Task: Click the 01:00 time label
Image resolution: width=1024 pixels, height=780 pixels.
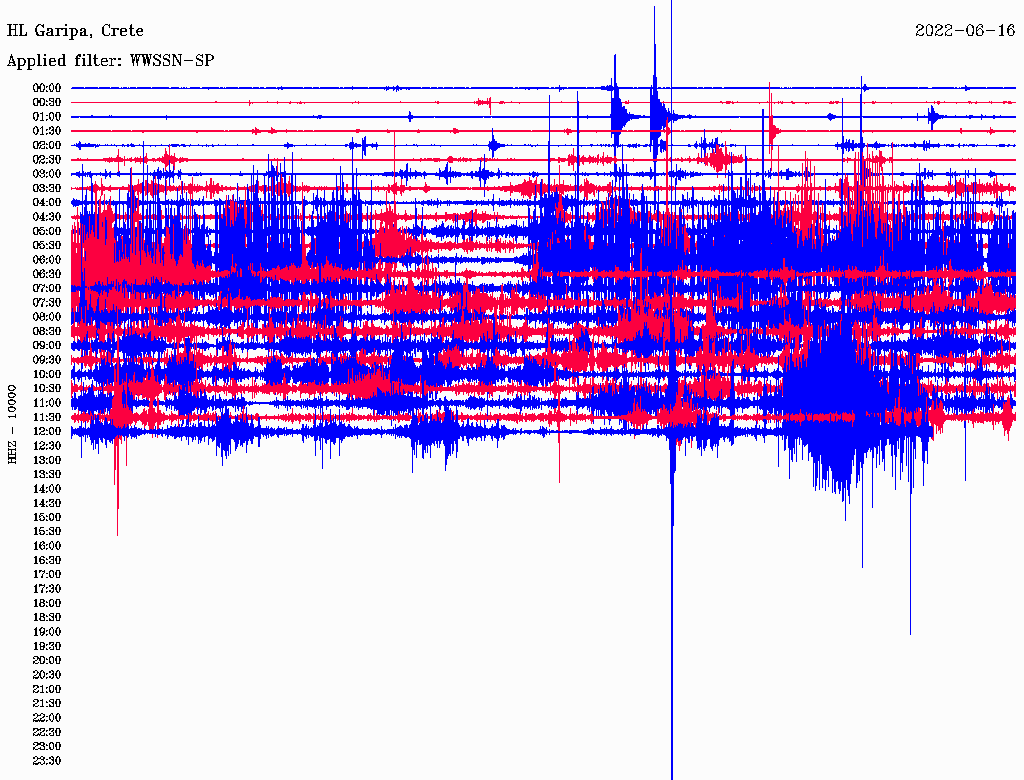Action: (x=47, y=116)
